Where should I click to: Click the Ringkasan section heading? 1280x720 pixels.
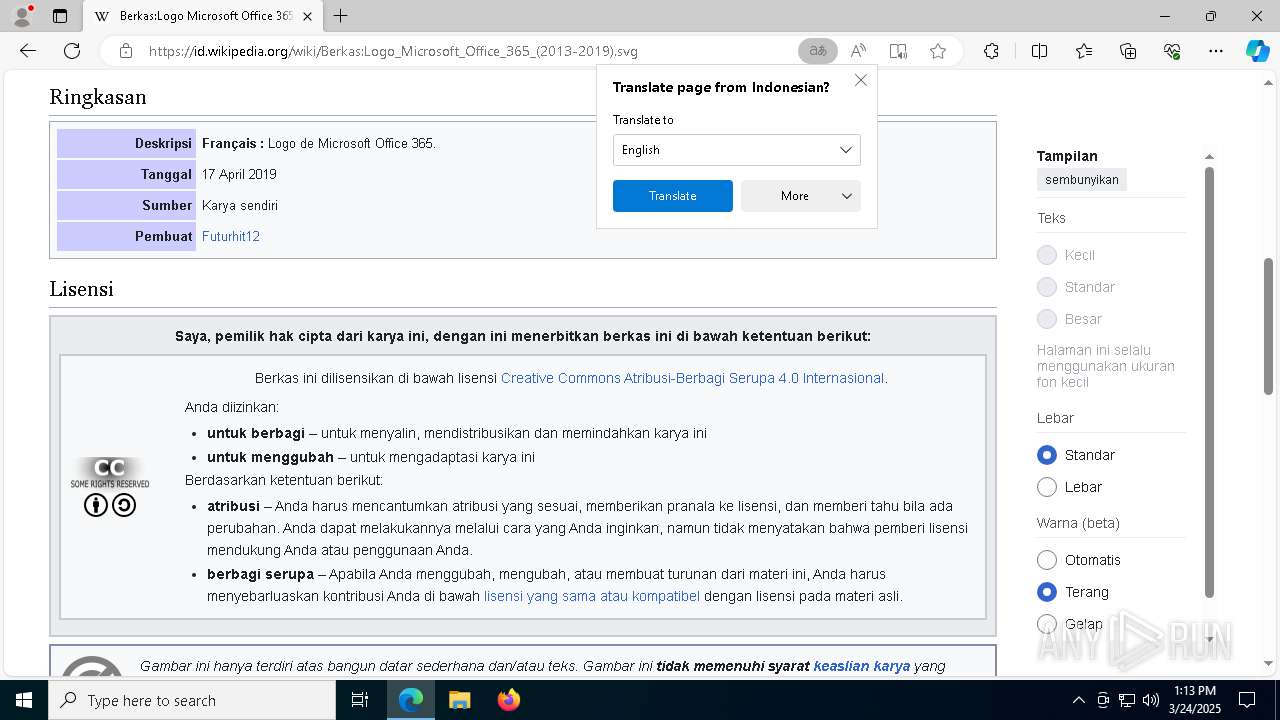(x=98, y=97)
